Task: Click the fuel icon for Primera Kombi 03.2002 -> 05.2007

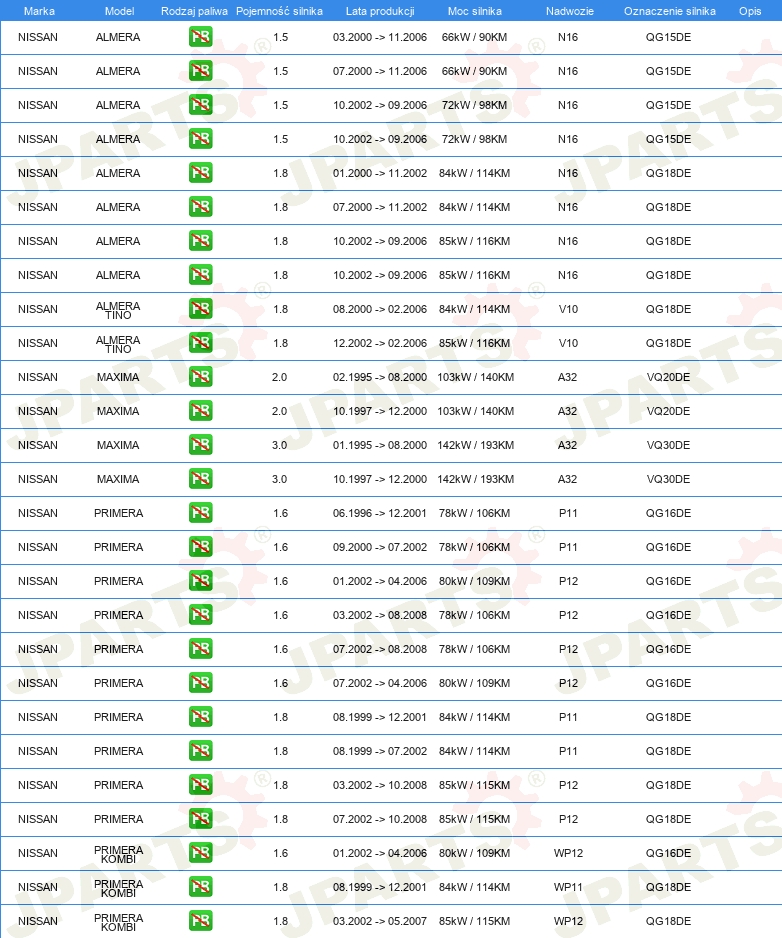Action: pyautogui.click(x=200, y=921)
